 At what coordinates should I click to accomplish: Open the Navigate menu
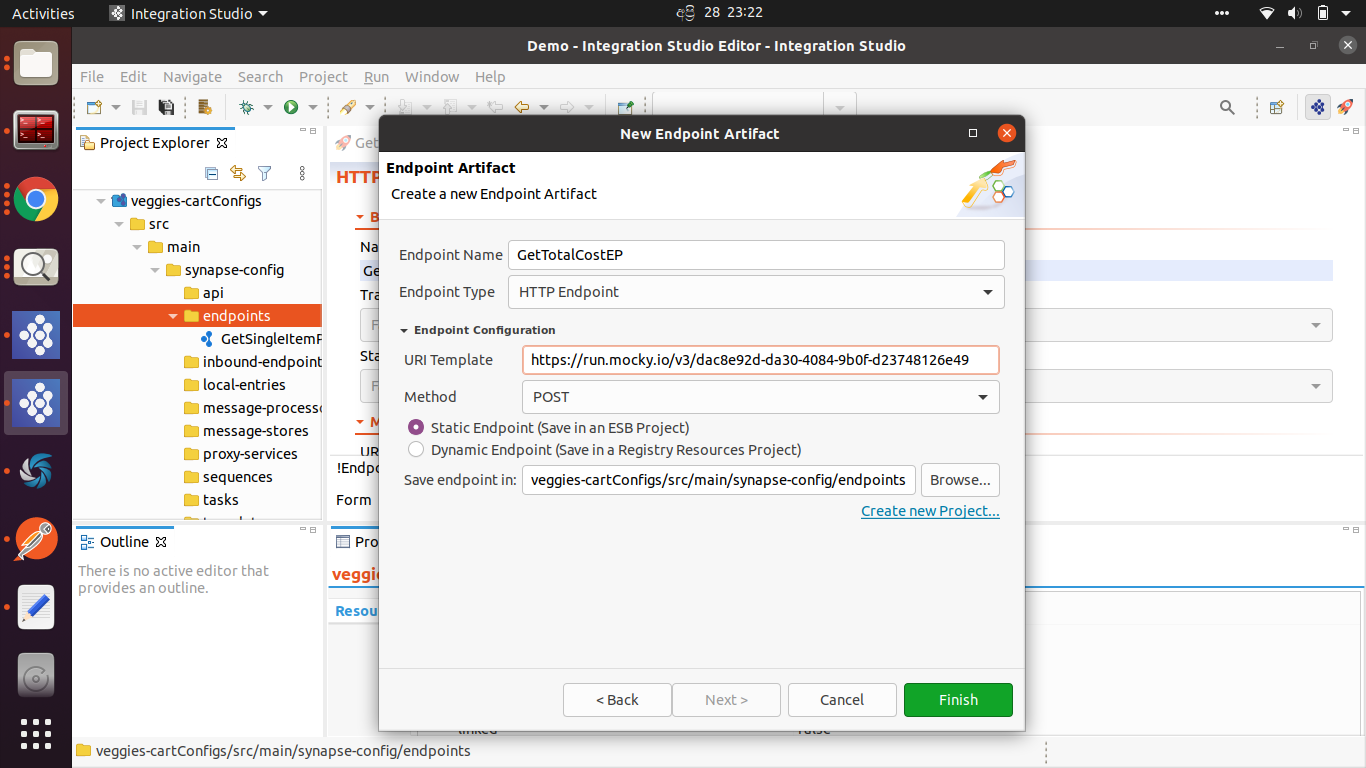point(192,77)
